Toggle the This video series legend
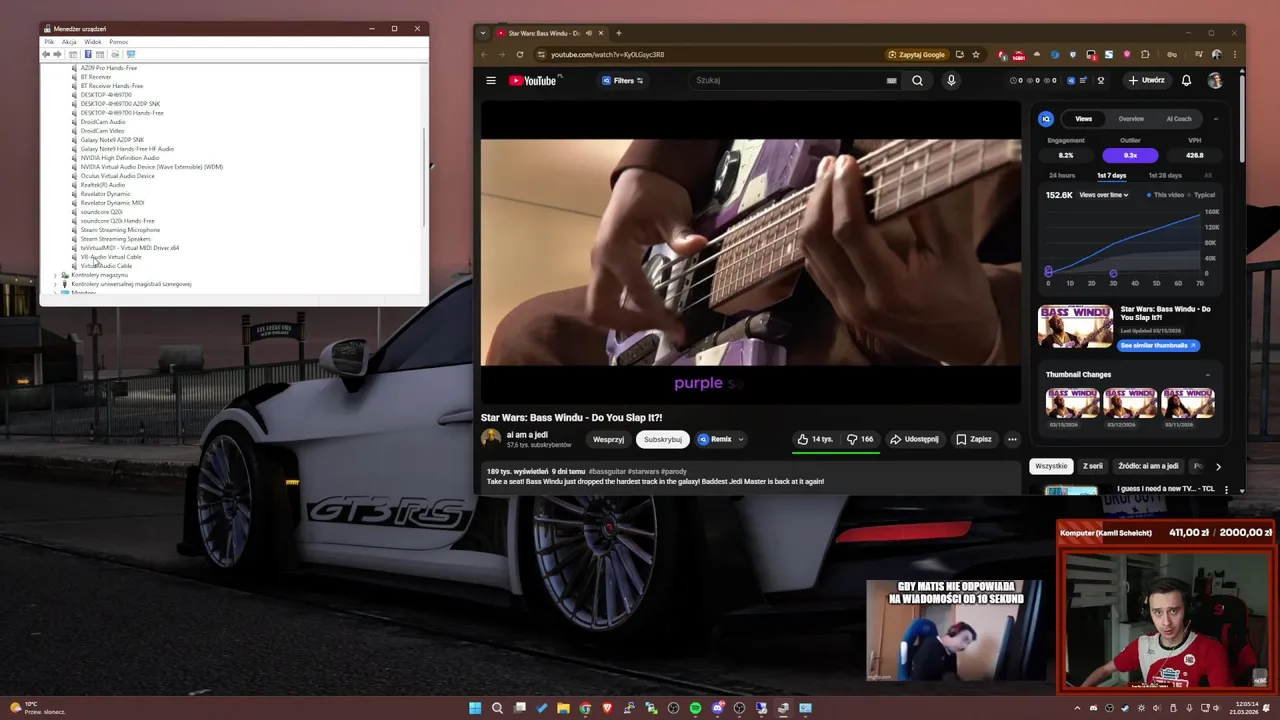1280x720 pixels. click(x=1165, y=195)
